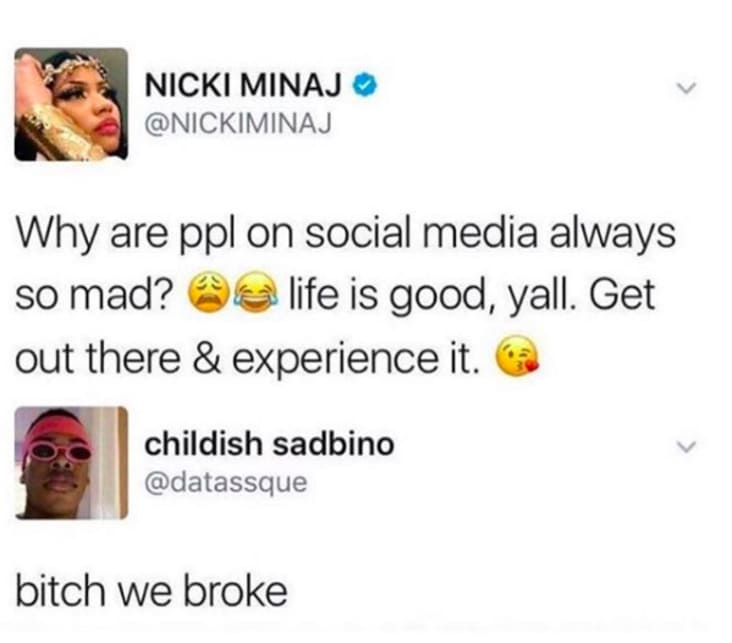Click the blue verified badge beside NICKI MINAJ
The height and width of the screenshot is (643, 732).
coord(364,86)
